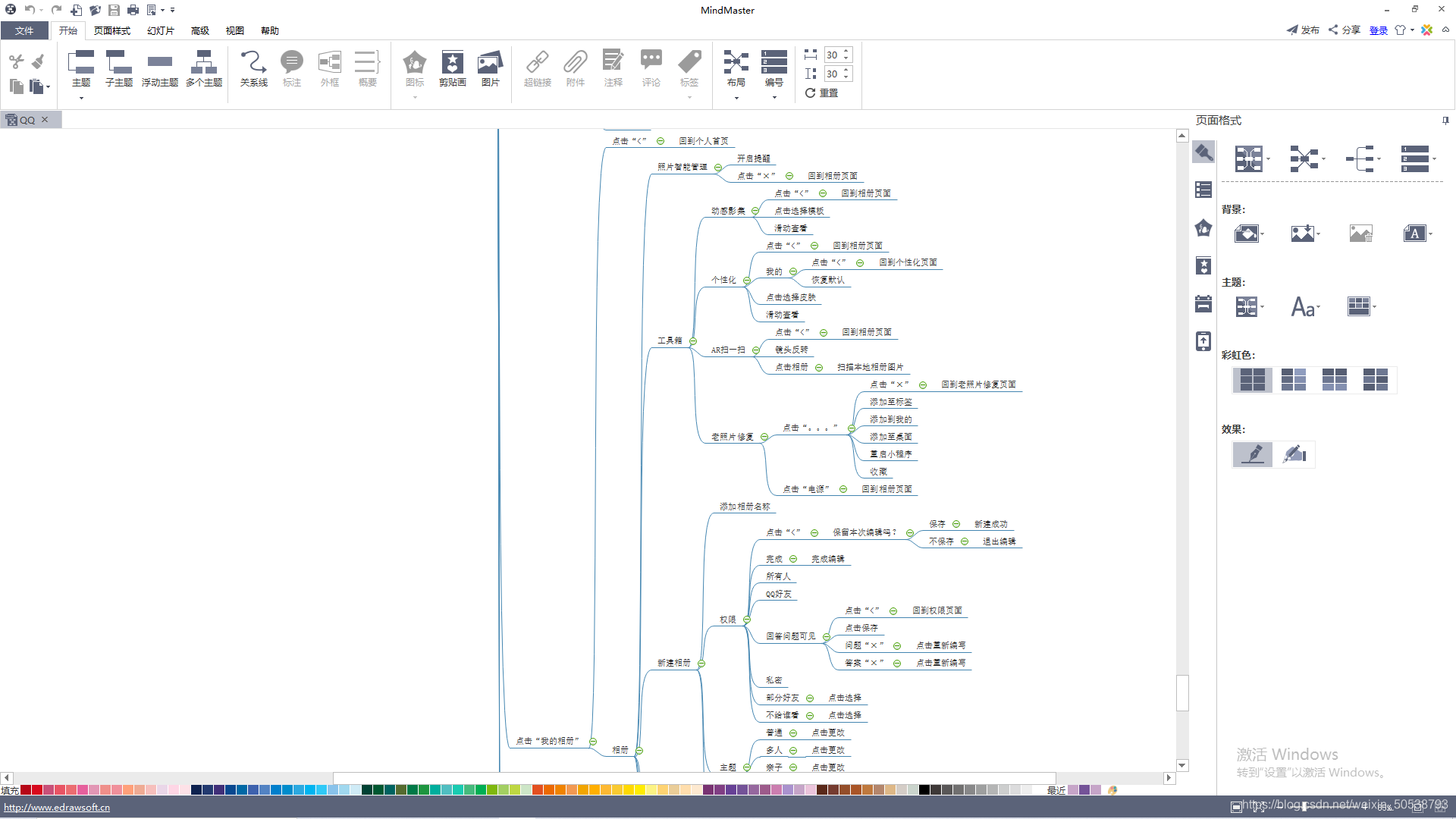Open the 页面样式 ribbon tab

click(111, 31)
